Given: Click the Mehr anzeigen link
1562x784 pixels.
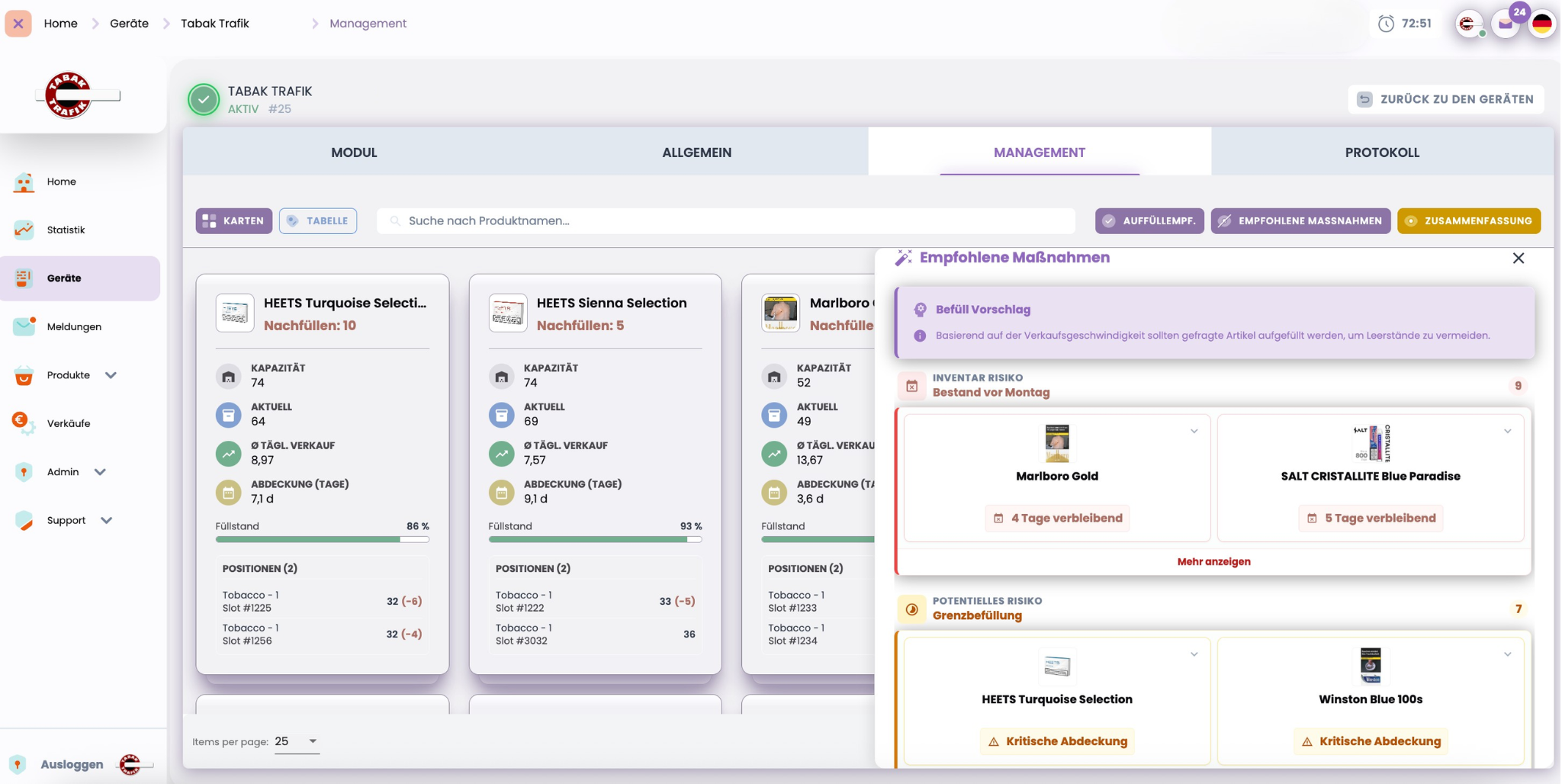Looking at the screenshot, I should 1213,562.
